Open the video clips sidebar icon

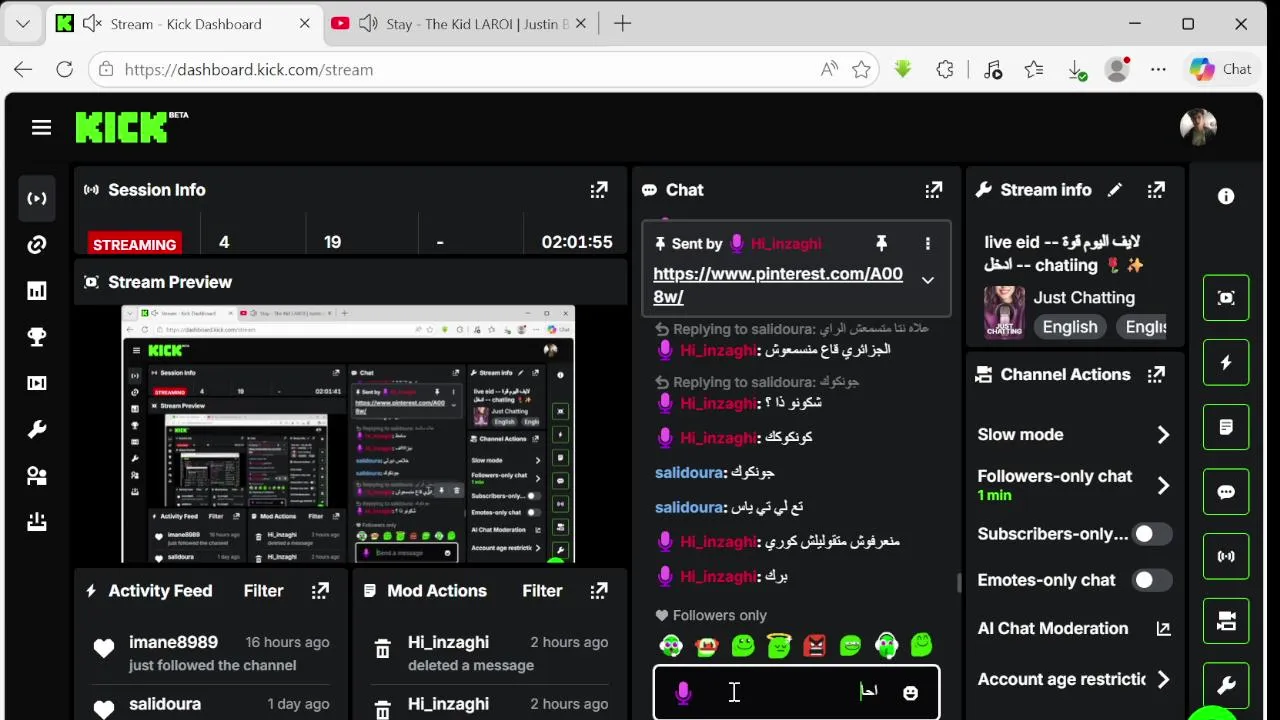click(37, 383)
